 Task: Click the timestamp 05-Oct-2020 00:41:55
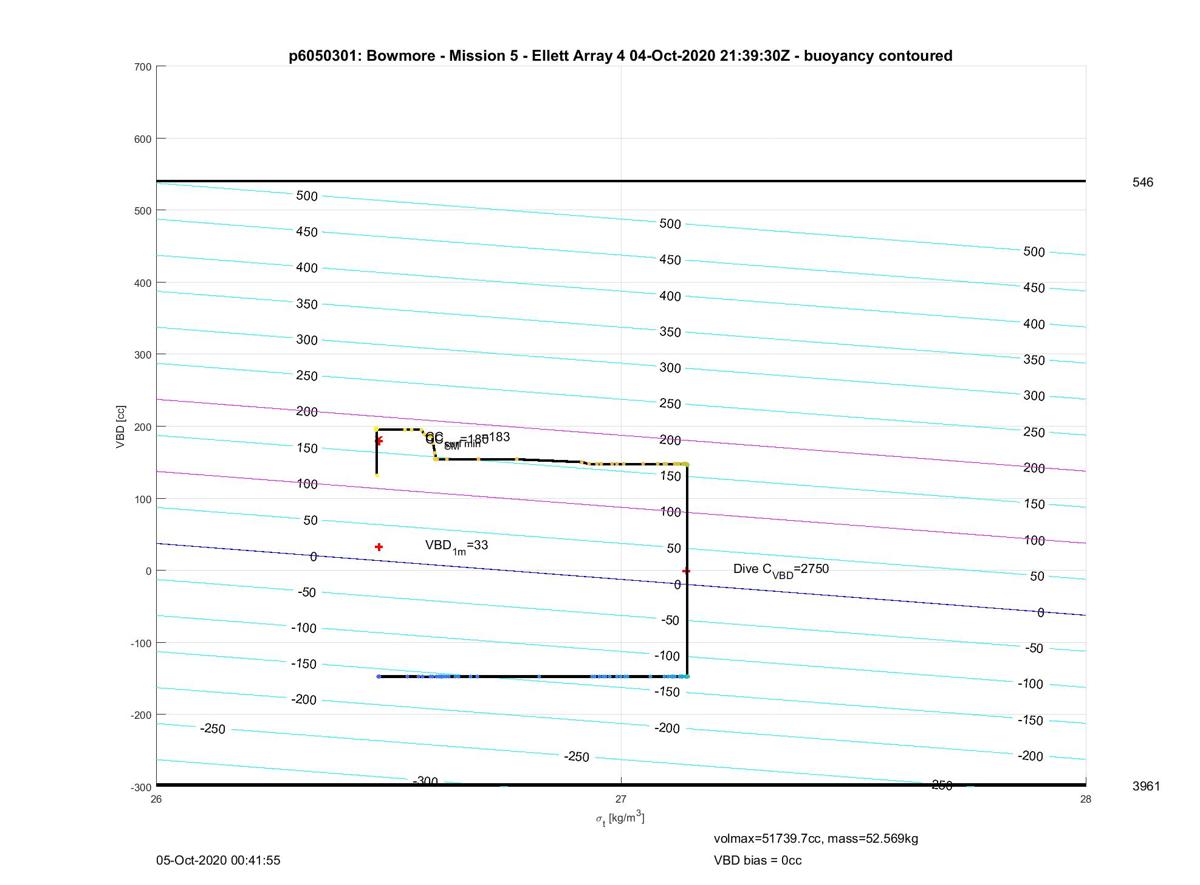[218, 860]
